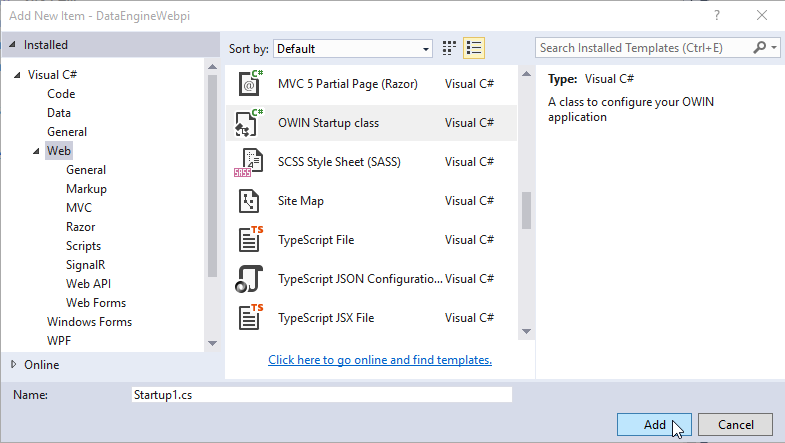This screenshot has width=785, height=443.
Task: Choose the SCSS Style Sheet icon
Action: coord(249,162)
